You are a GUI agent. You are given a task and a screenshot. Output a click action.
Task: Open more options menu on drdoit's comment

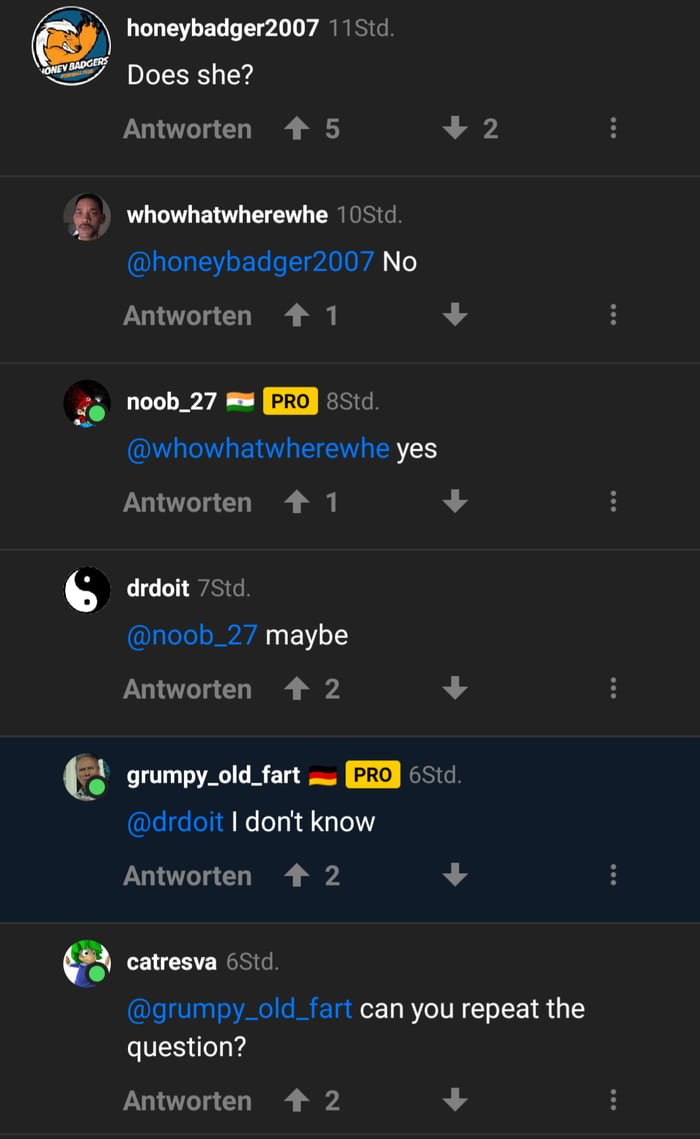tap(613, 689)
